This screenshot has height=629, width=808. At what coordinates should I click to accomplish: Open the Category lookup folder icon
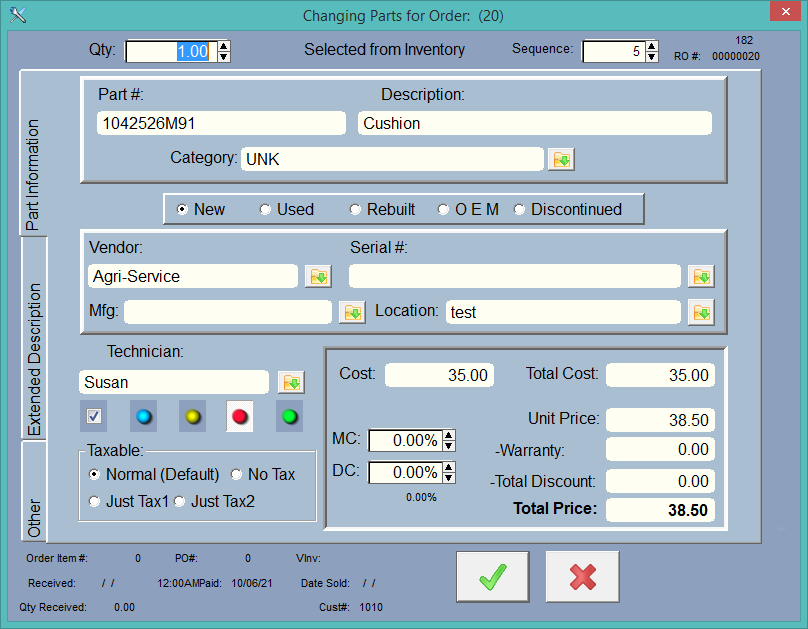pyautogui.click(x=561, y=159)
